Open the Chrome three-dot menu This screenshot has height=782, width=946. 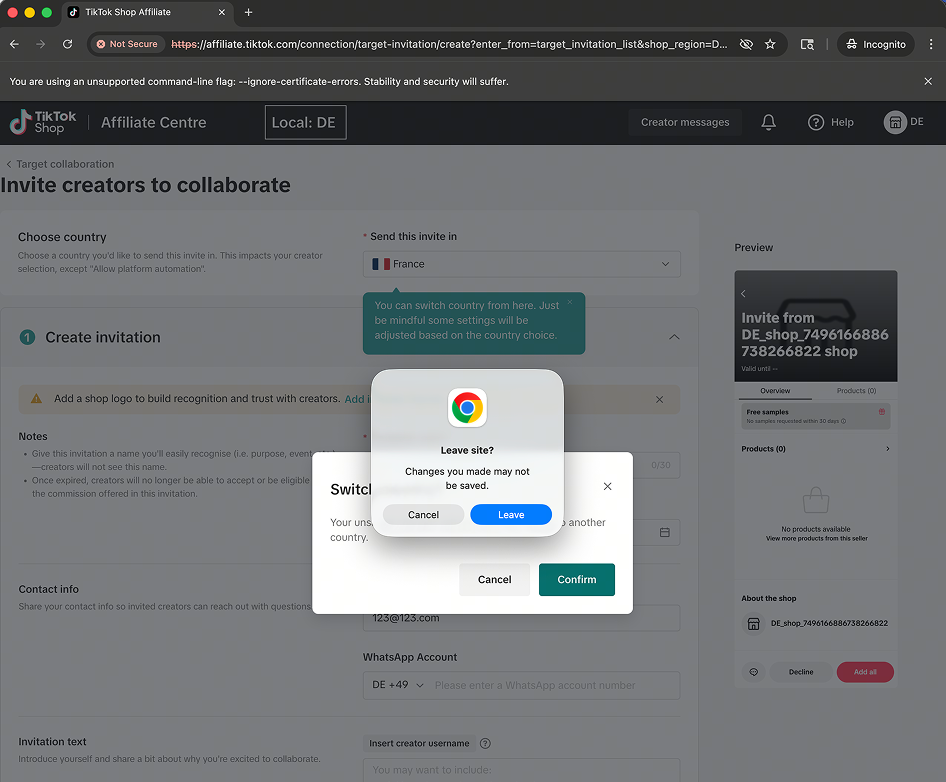click(x=931, y=44)
